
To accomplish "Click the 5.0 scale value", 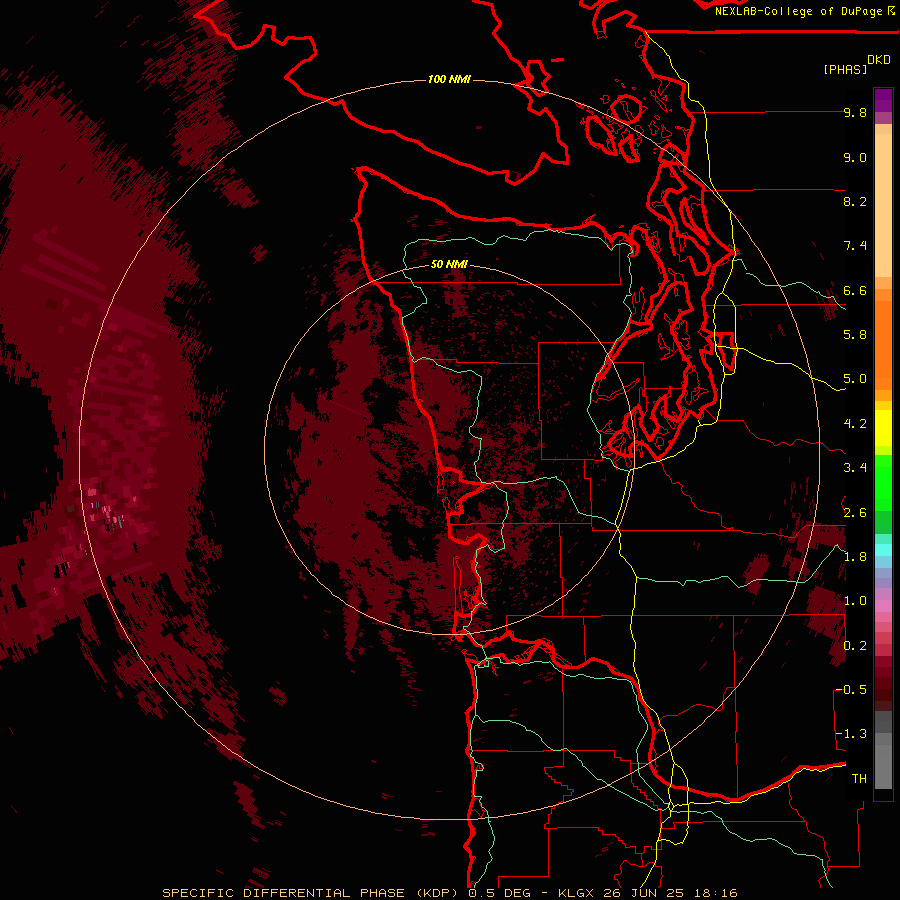I will (x=855, y=379).
